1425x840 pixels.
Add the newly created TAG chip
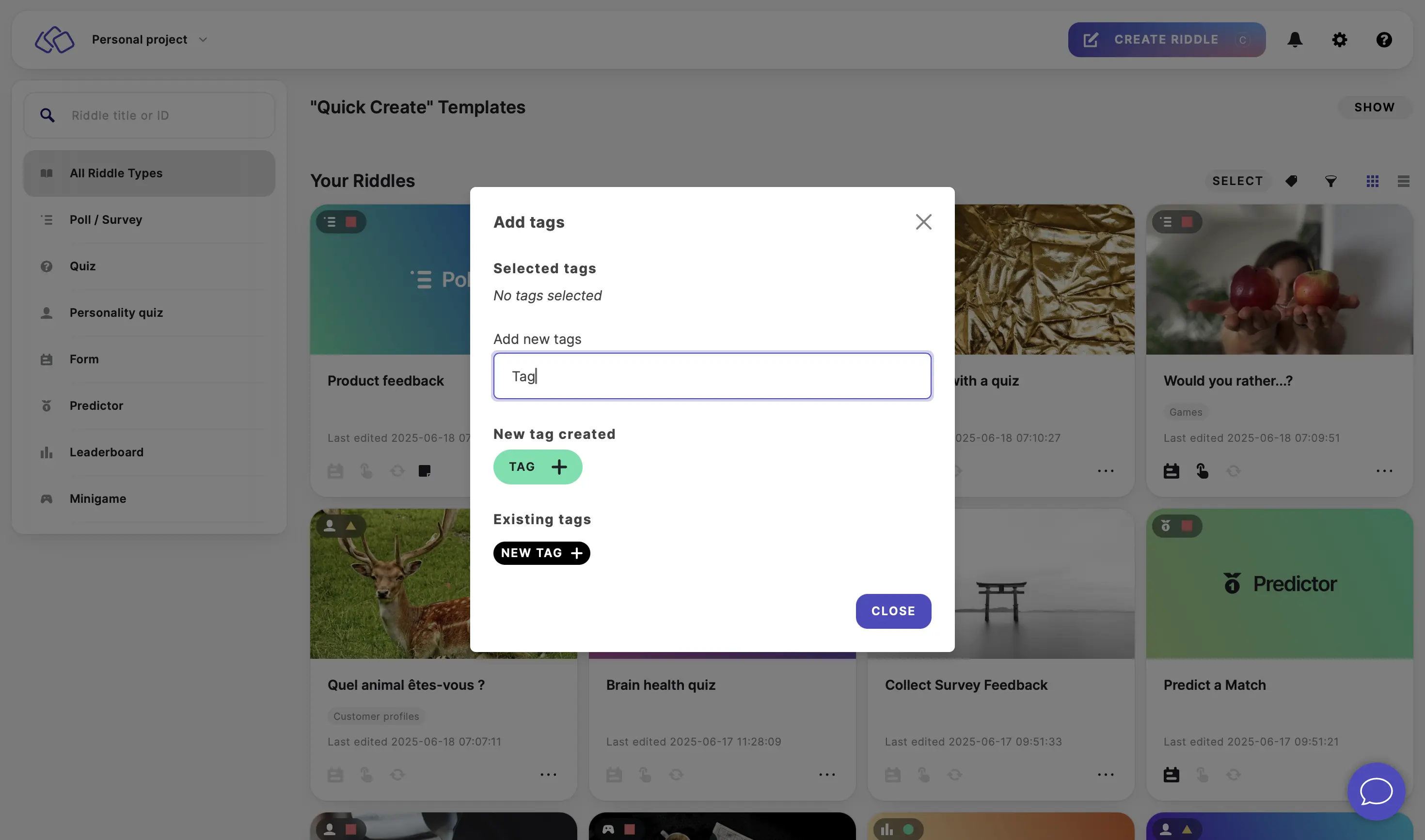(x=538, y=467)
